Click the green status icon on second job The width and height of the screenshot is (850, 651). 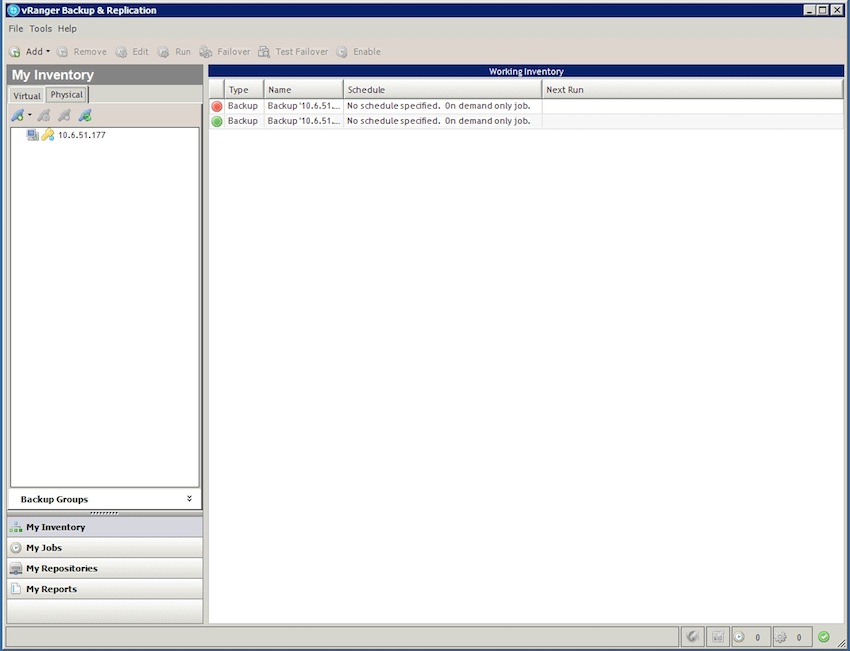217,121
